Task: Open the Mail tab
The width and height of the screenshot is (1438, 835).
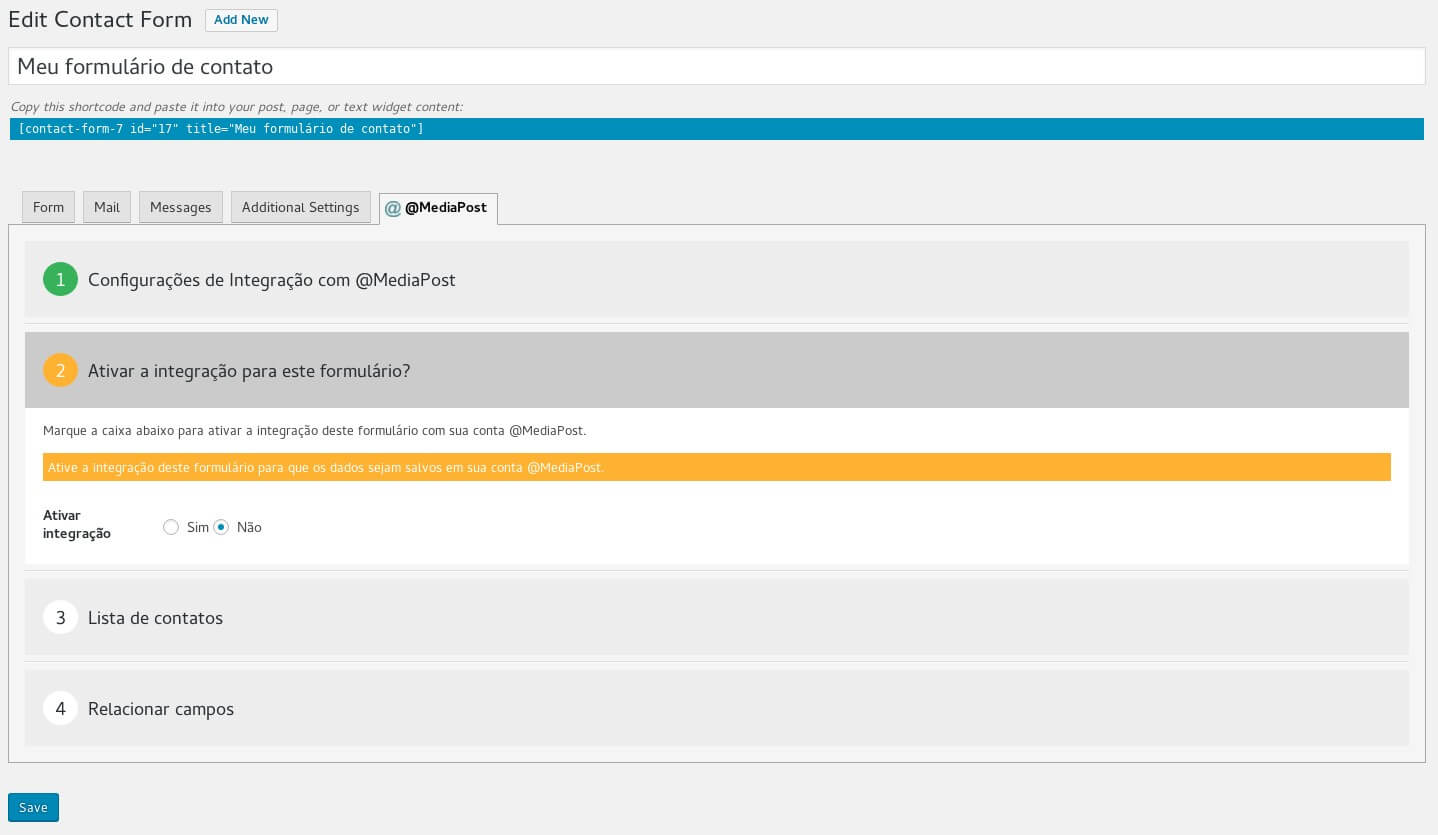Action: point(107,207)
